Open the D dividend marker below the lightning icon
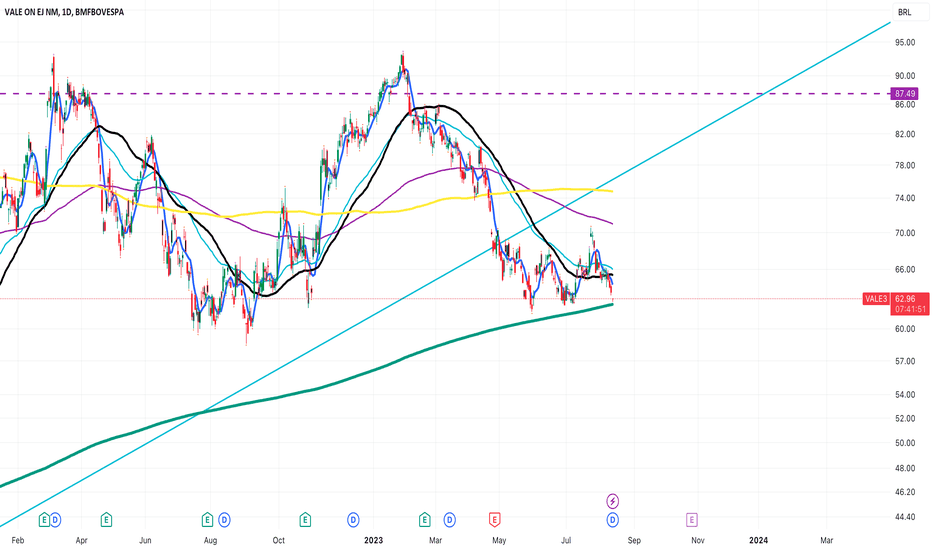Viewport: 932px width, 550px height. (613, 520)
